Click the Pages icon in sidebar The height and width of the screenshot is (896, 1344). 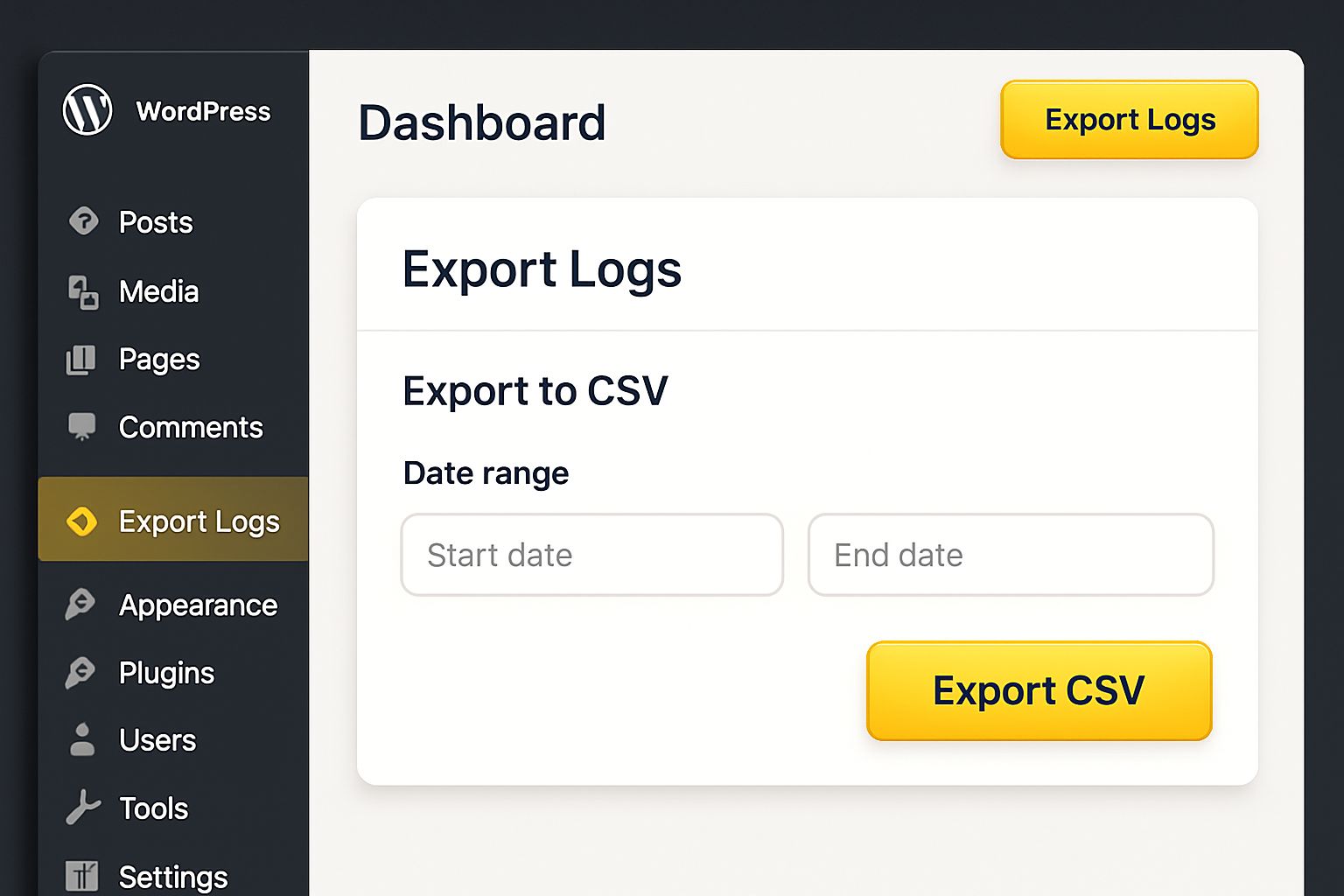click(81, 360)
